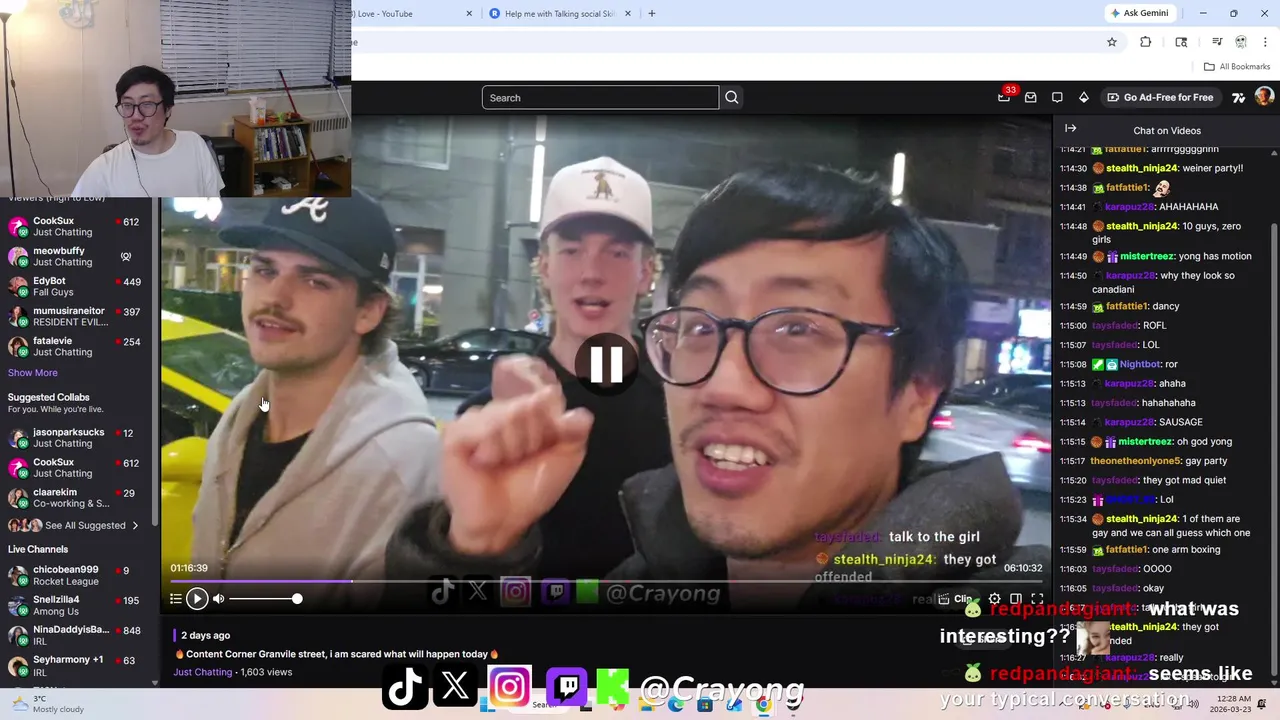Viewport: 1280px width, 720px height.
Task: Open a new browser tab
Action: pos(652,13)
